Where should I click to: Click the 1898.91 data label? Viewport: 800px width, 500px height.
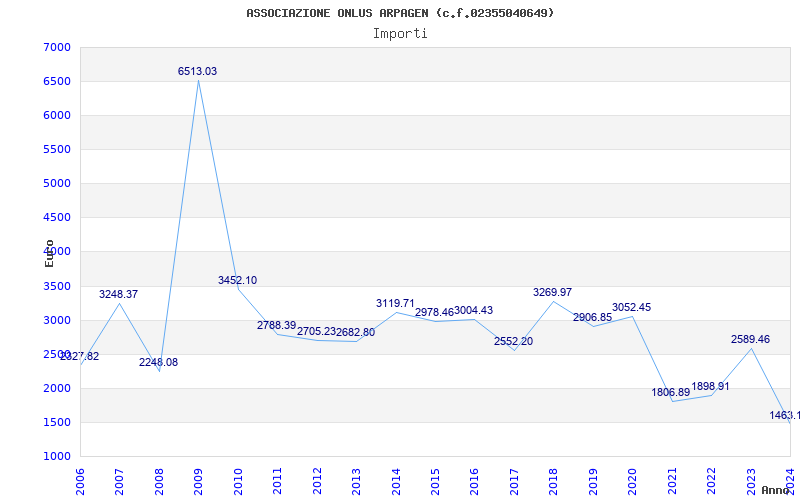click(x=710, y=386)
